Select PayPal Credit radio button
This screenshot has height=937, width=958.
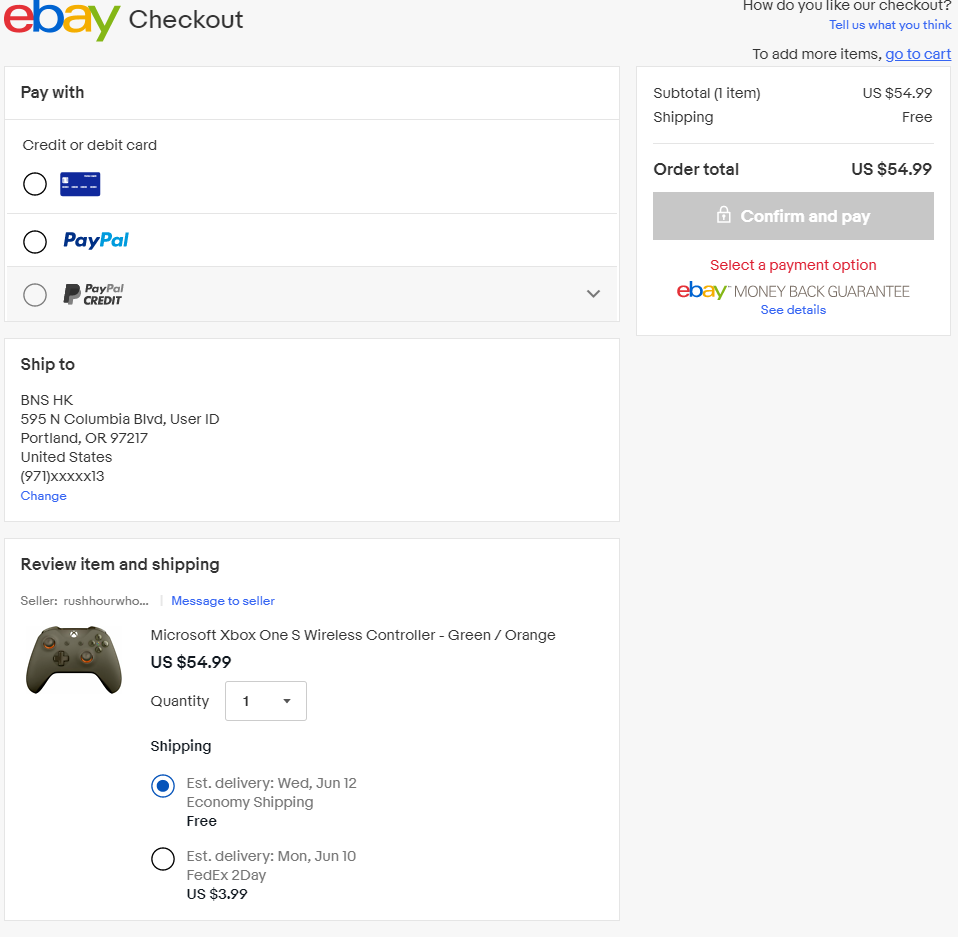pos(35,295)
